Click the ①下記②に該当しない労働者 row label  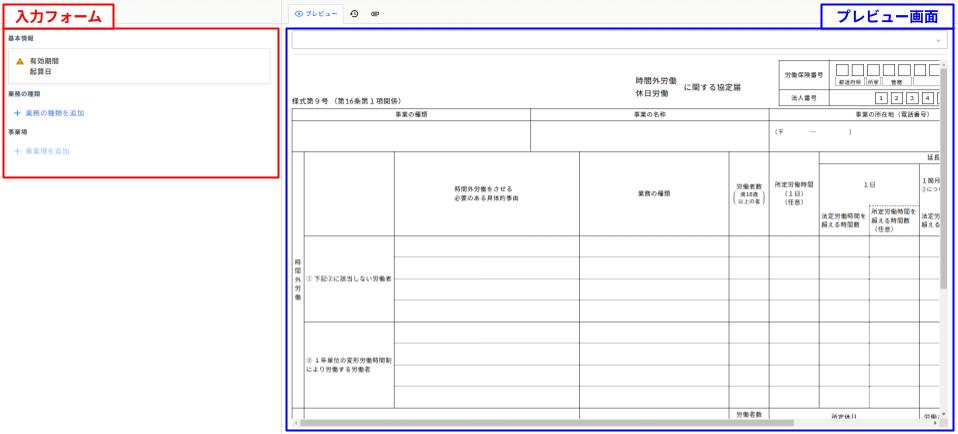tap(349, 279)
